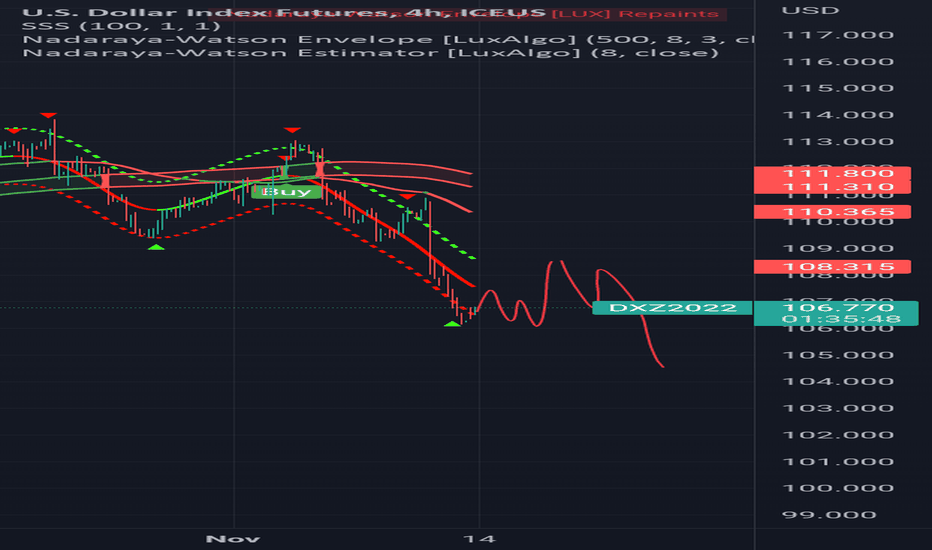Image resolution: width=932 pixels, height=550 pixels.
Task: Click the DXZ2022 symbol price label
Action: pos(672,307)
